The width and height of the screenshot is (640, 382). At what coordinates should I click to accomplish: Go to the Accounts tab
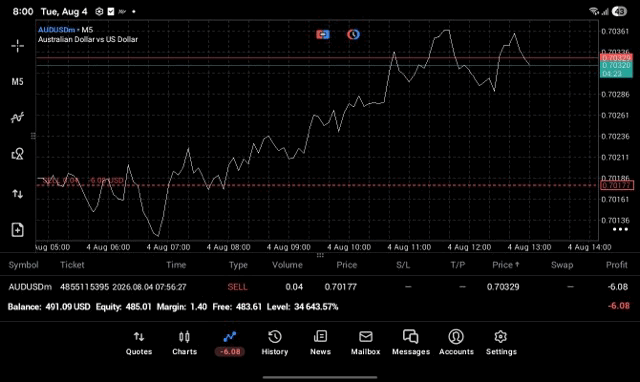456,343
